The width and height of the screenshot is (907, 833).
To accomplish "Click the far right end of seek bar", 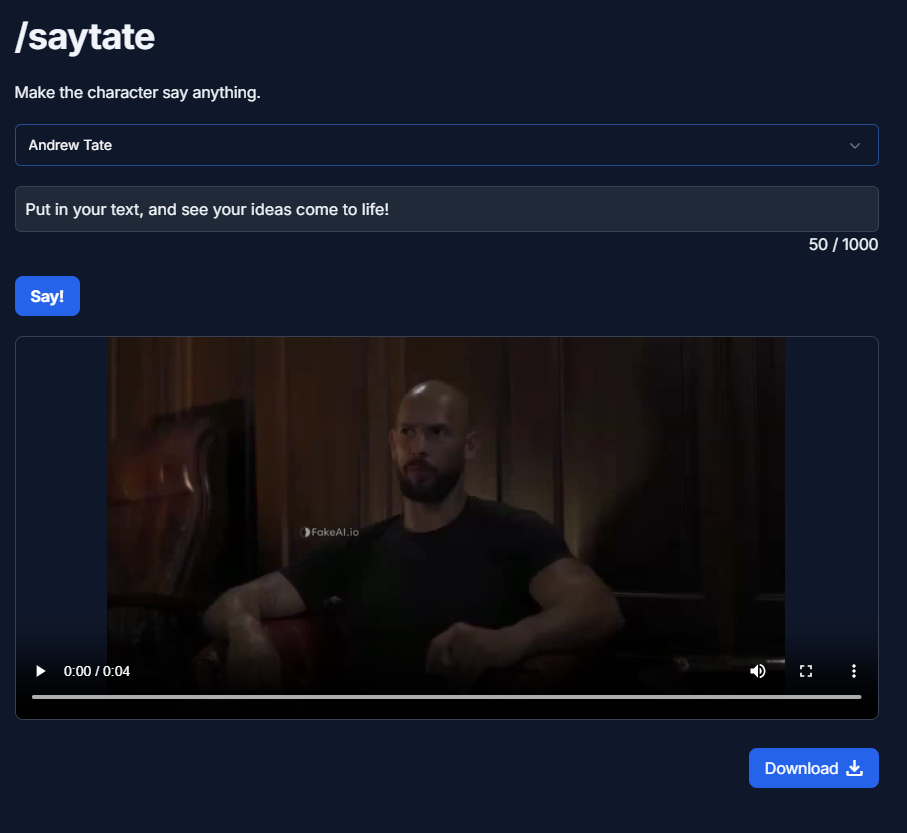I will [x=858, y=696].
